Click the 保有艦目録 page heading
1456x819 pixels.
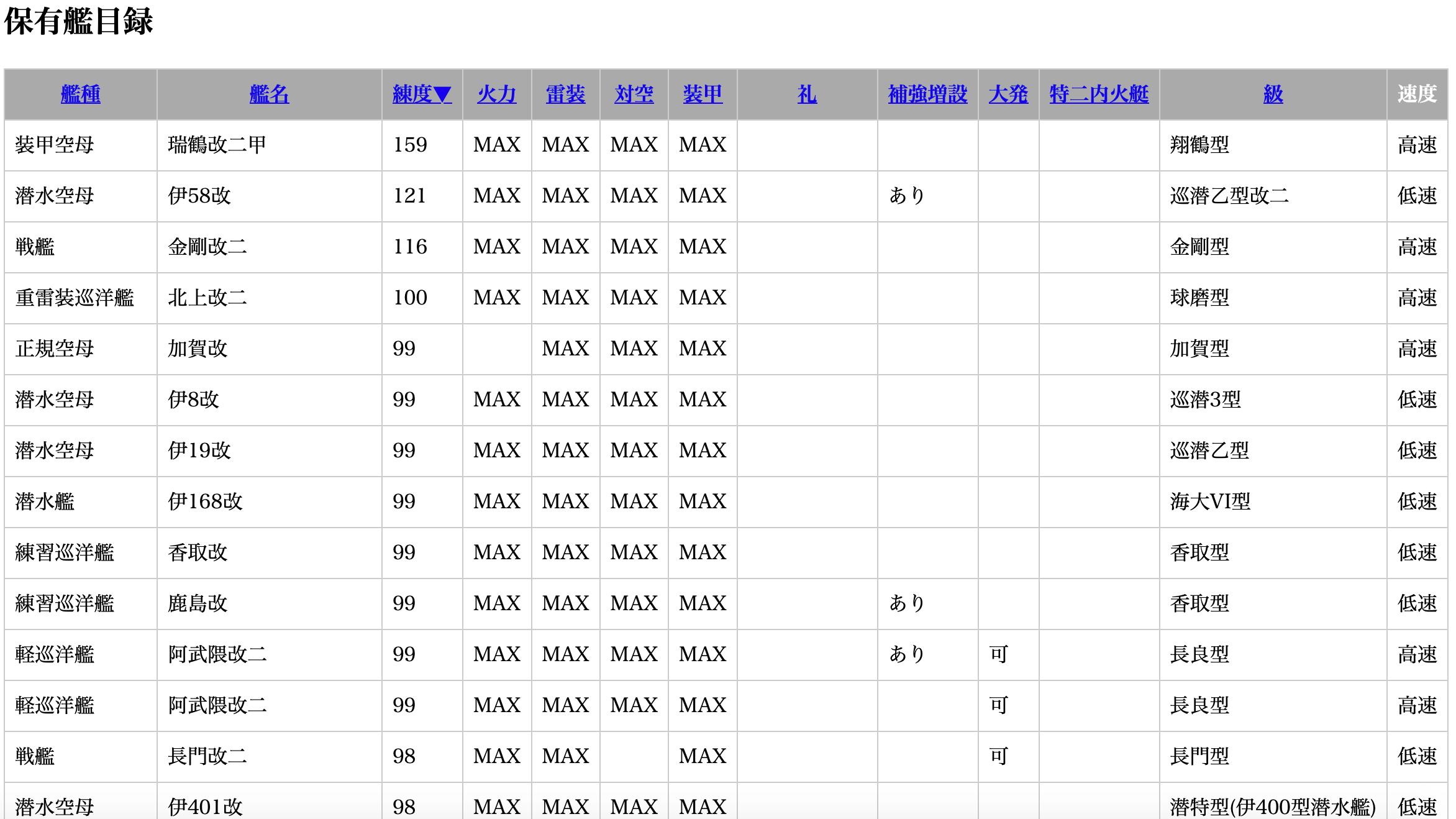78,22
